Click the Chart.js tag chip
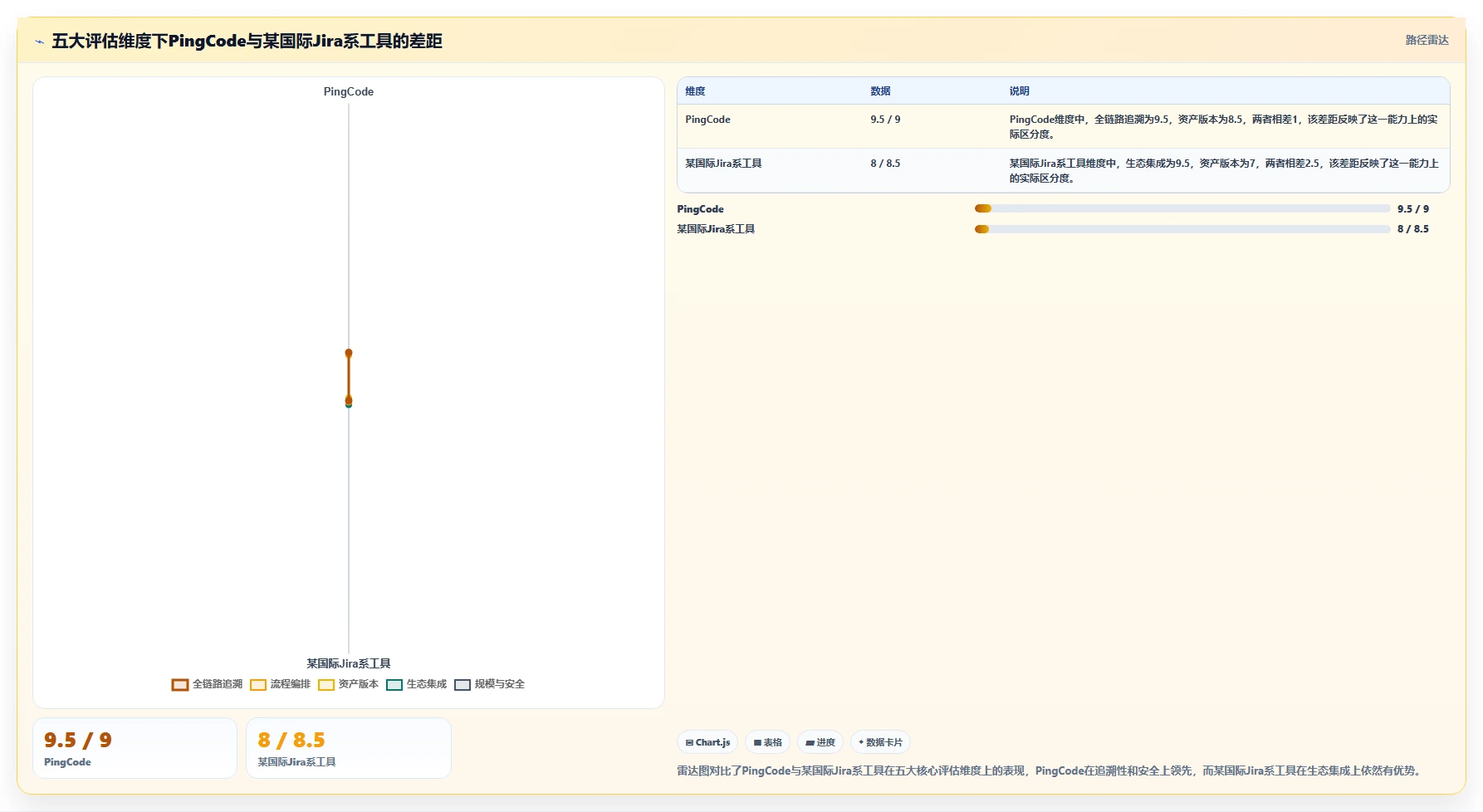This screenshot has height=812, width=1483. tap(707, 742)
